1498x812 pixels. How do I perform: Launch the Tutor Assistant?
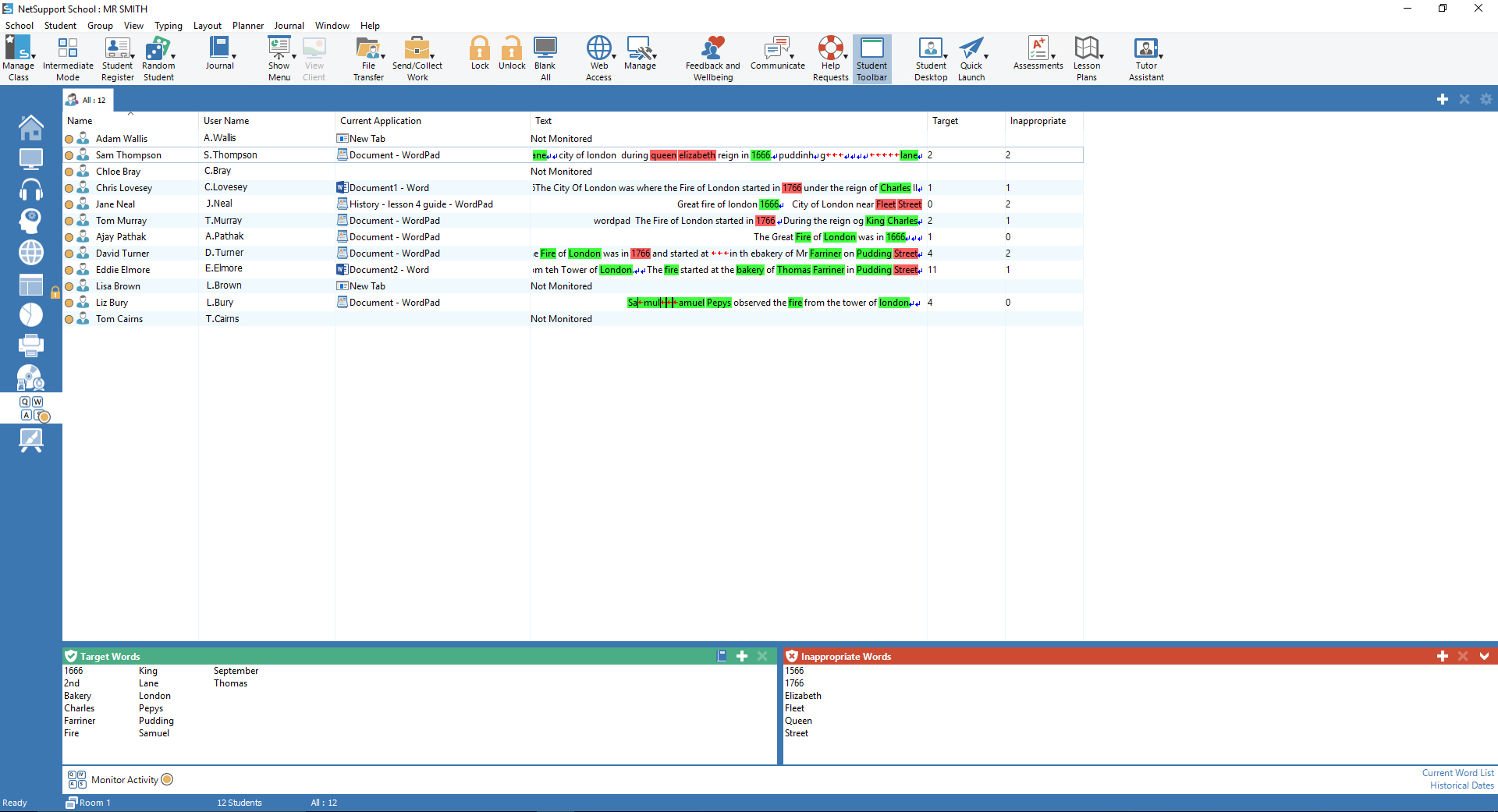pyautogui.click(x=1145, y=57)
